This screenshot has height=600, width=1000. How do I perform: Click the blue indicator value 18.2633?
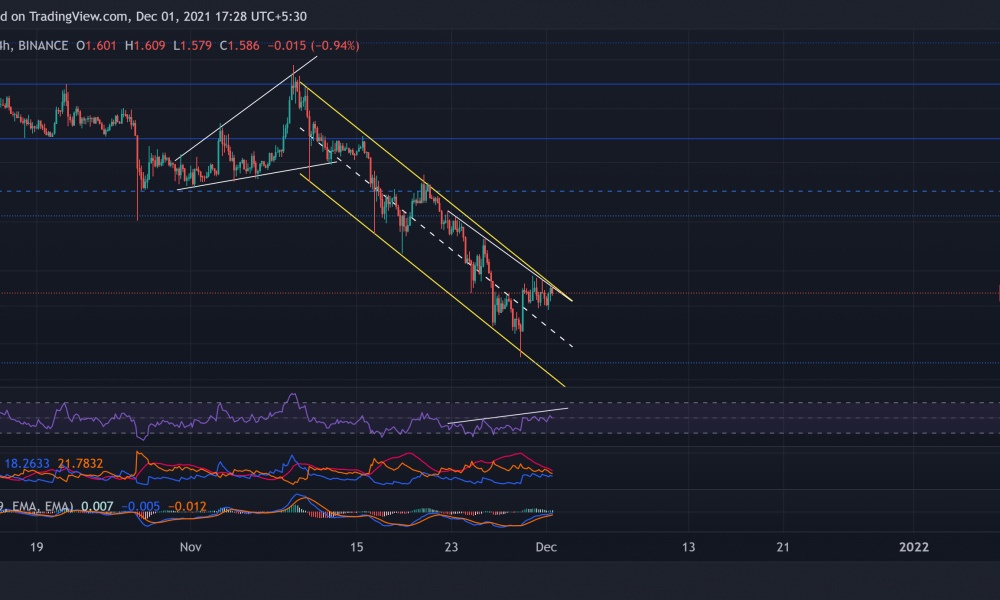coord(27,464)
